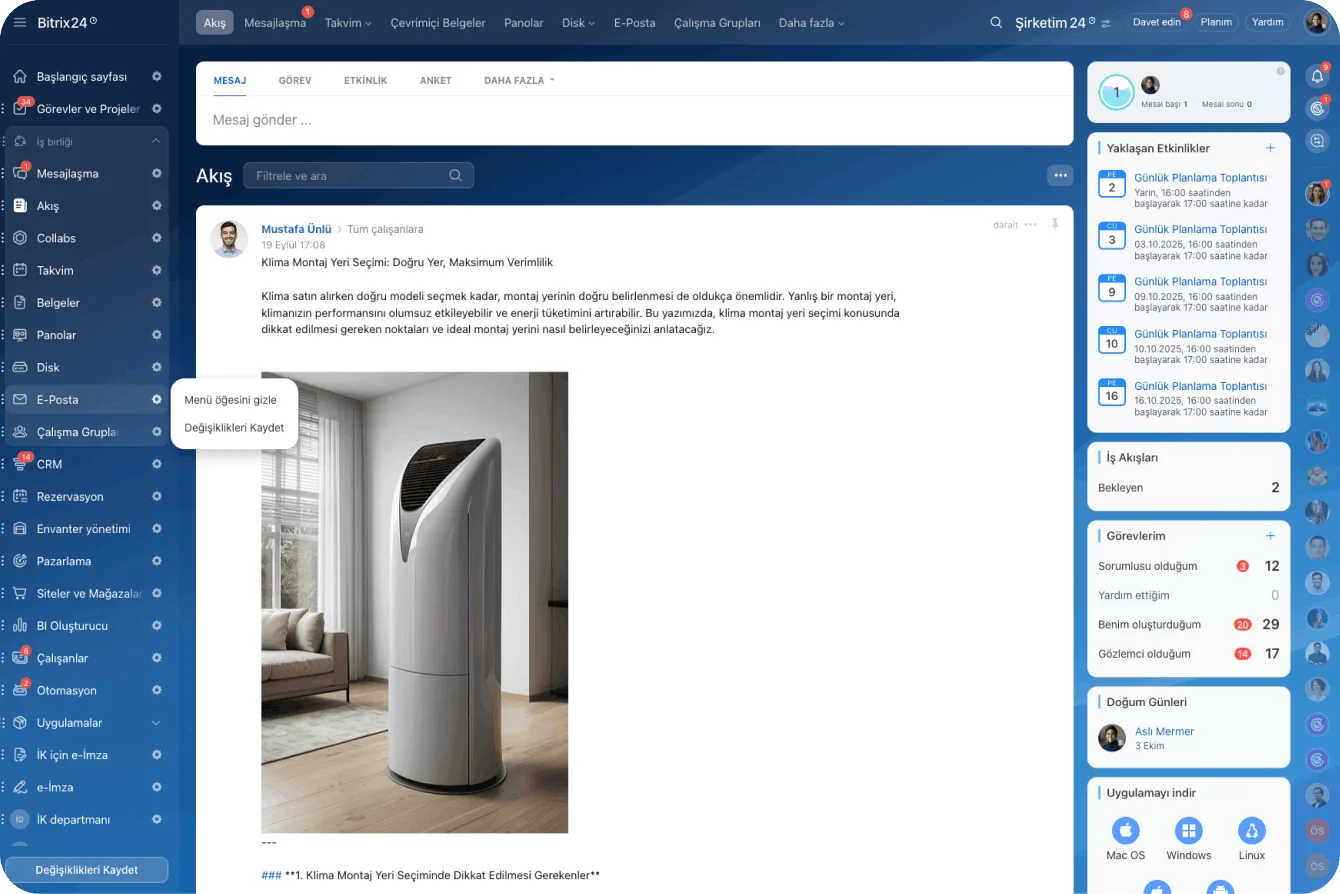This screenshot has width=1340, height=894.
Task: Open the search magnifier in top bar
Action: tap(995, 22)
